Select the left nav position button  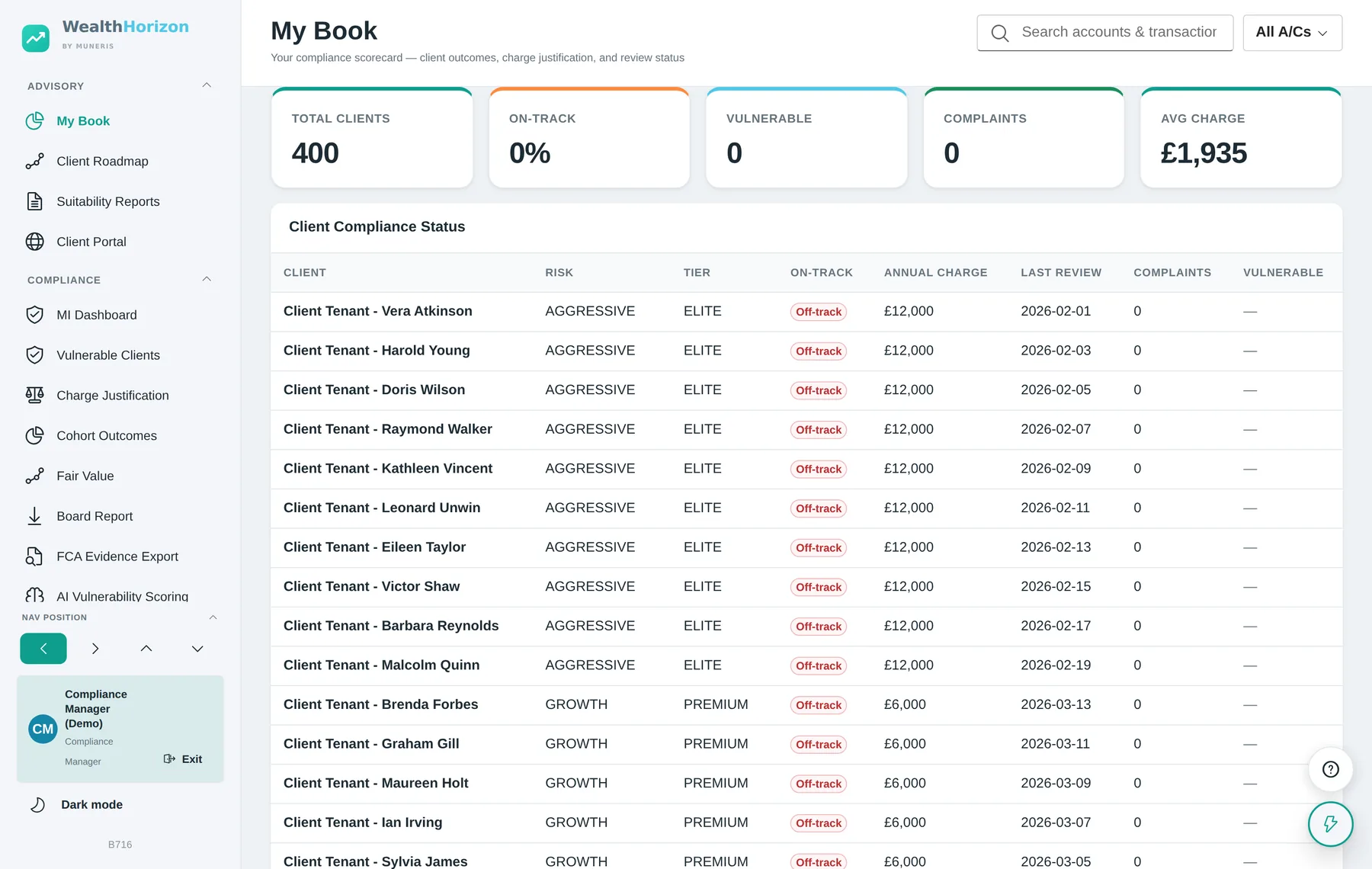coord(43,649)
